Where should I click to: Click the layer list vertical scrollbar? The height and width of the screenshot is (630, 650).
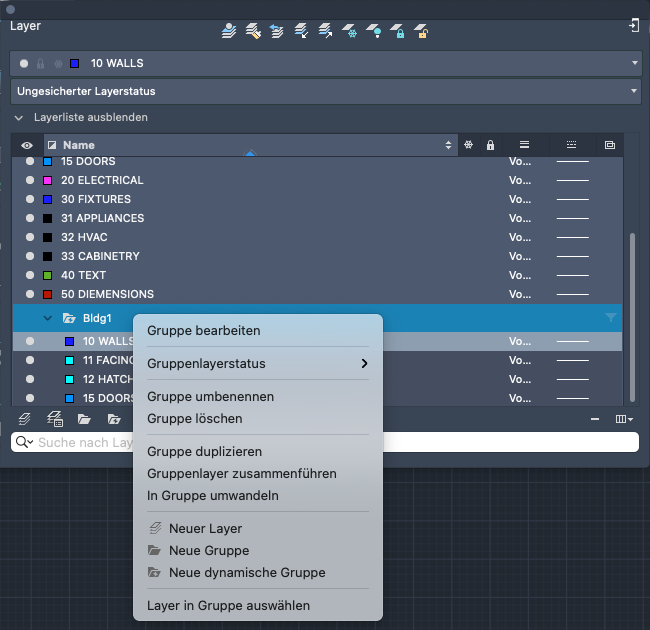point(632,317)
